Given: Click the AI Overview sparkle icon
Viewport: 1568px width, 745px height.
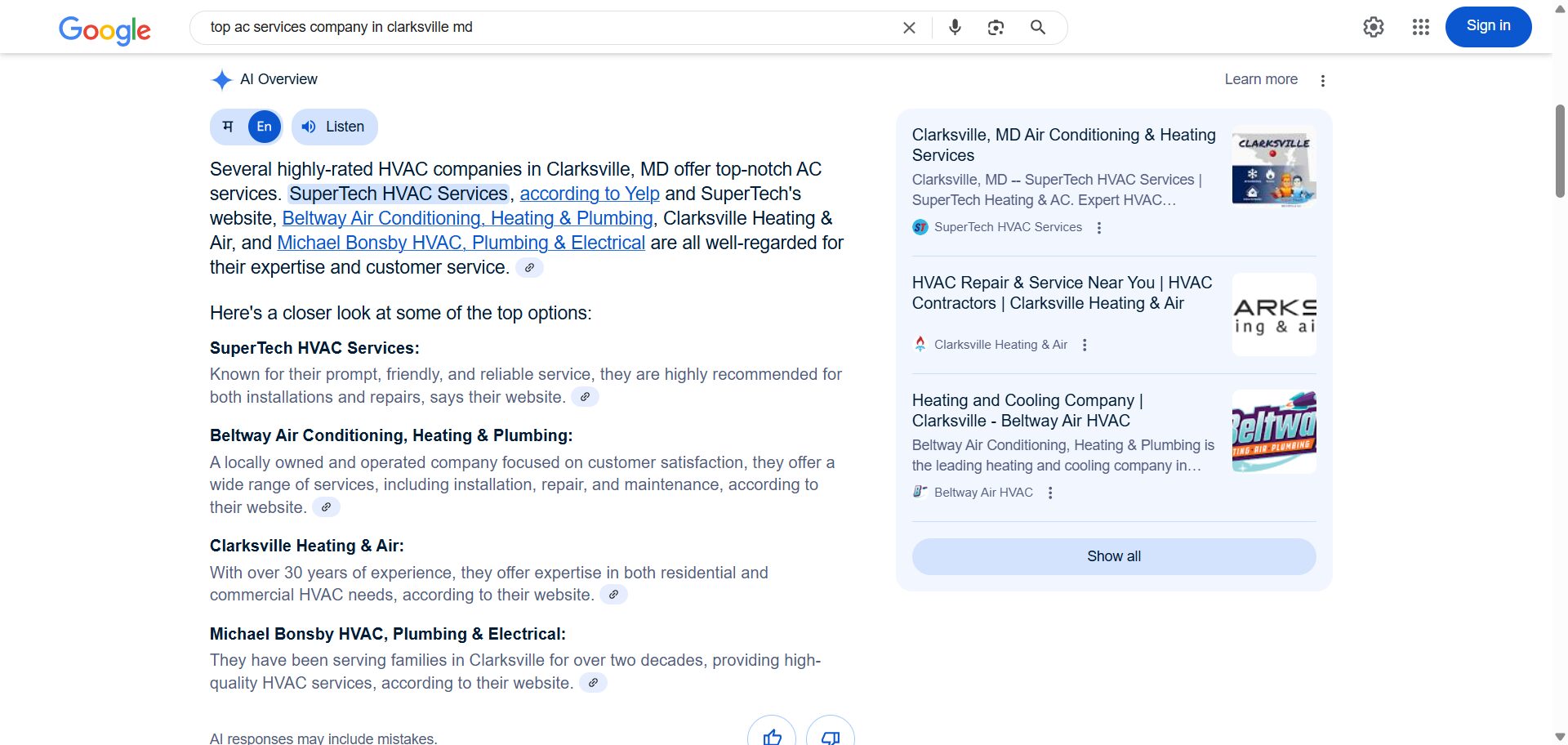Looking at the screenshot, I should click(x=221, y=79).
